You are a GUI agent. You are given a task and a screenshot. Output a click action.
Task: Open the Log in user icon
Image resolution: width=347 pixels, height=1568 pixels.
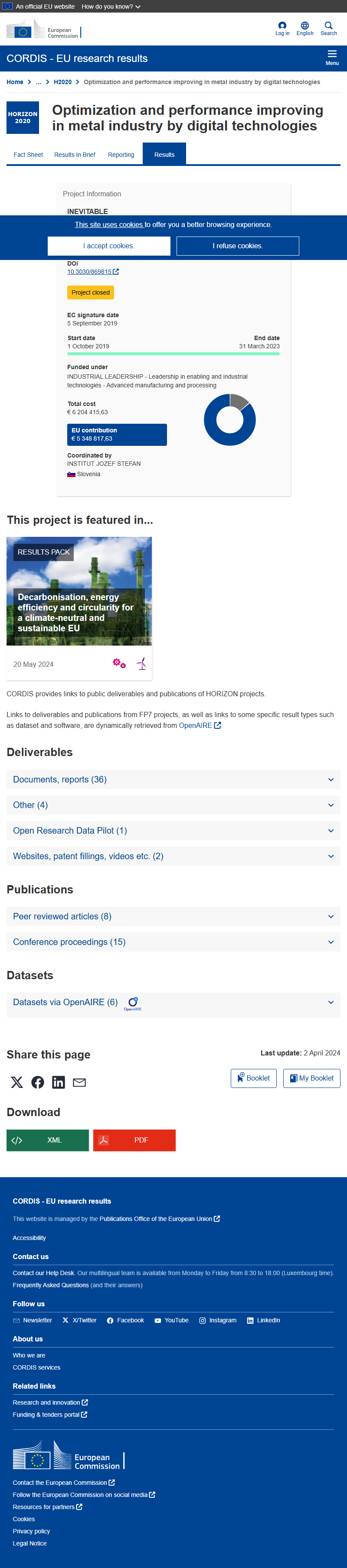(x=282, y=26)
